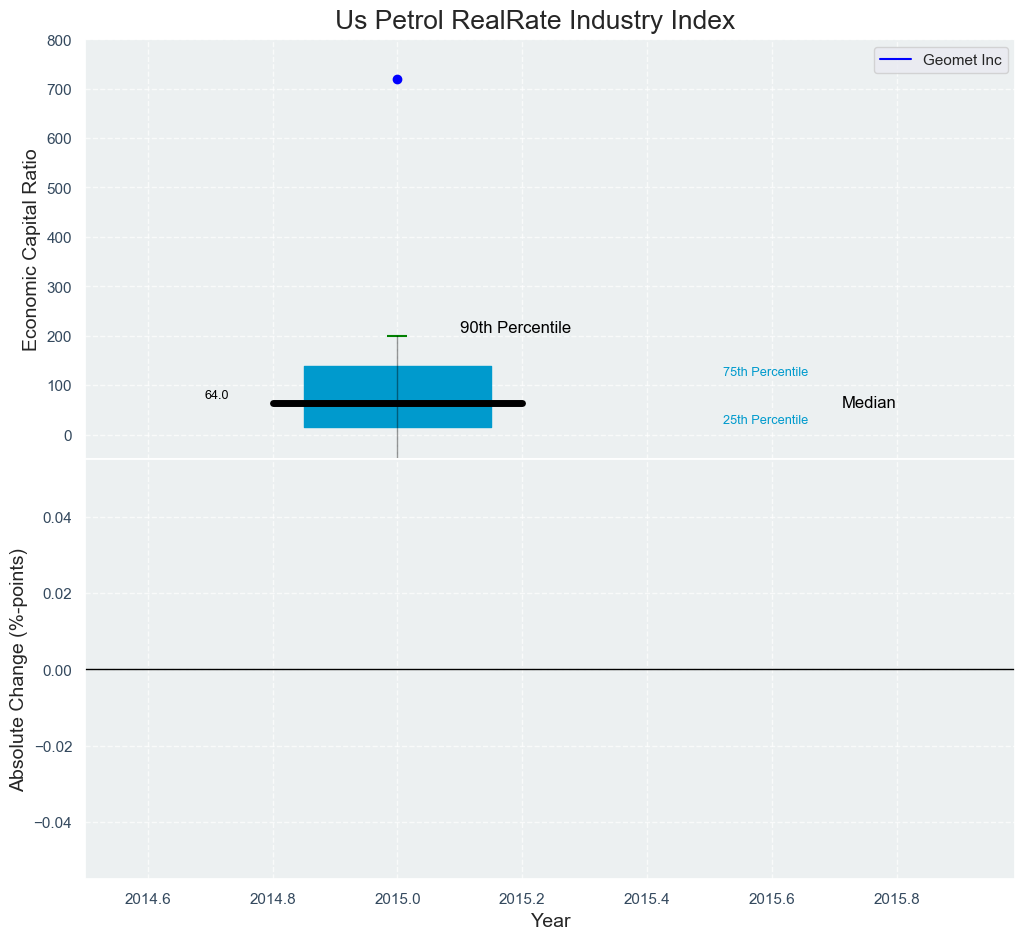Click the 400 y-axis tick label
Screen dimensions: 1025x940
point(59,238)
